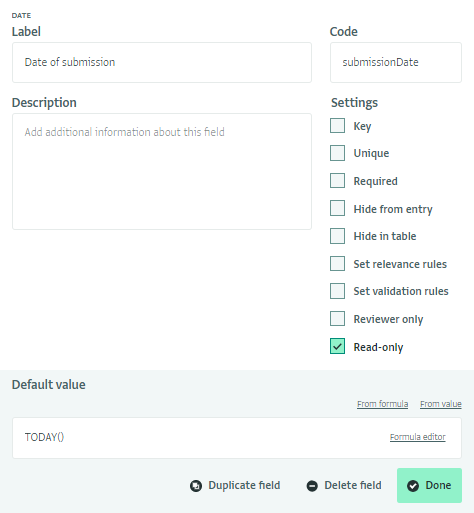Check the Hide in table option
Viewport: 474px width, 513px height.
tap(337, 236)
